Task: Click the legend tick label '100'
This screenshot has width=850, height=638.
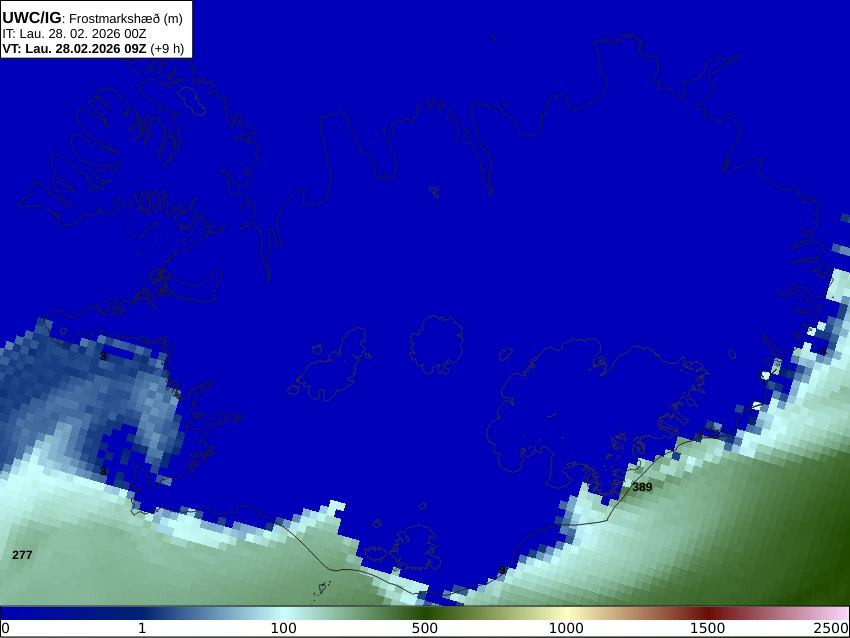Action: 284,629
